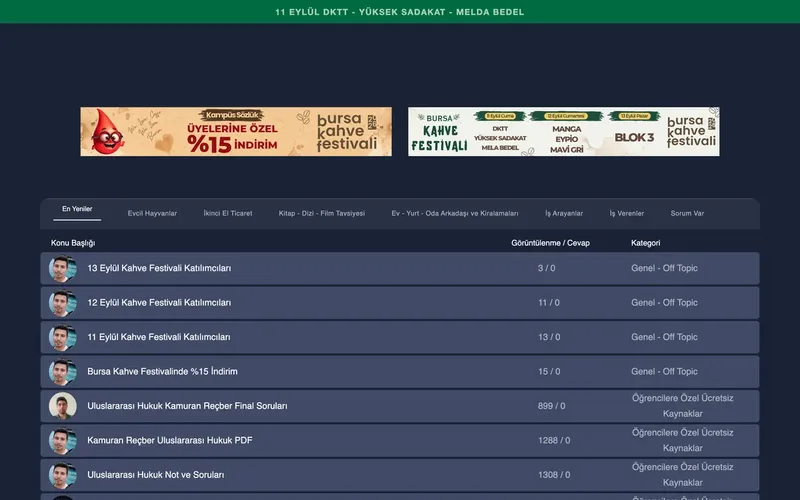This screenshot has height=500, width=800.
Task: Select Kitap - Dizi - Film Tavsiyesi tab
Action: click(x=321, y=213)
